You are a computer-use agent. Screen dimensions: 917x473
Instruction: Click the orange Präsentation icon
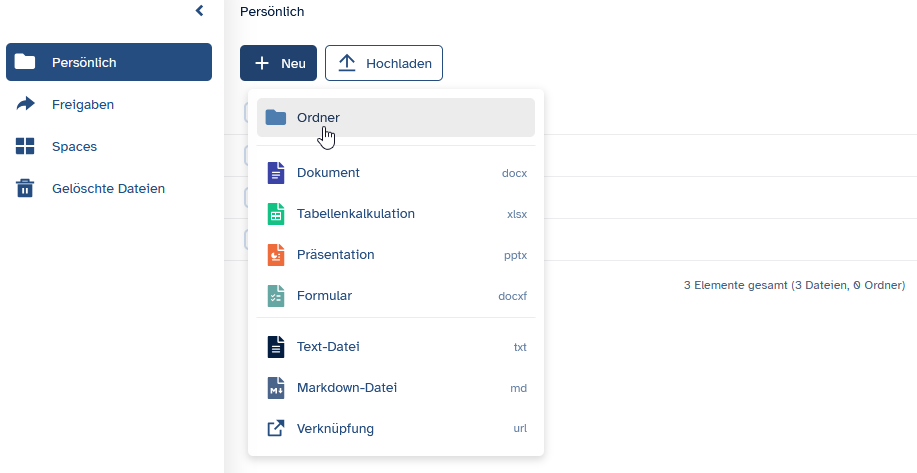(x=276, y=255)
